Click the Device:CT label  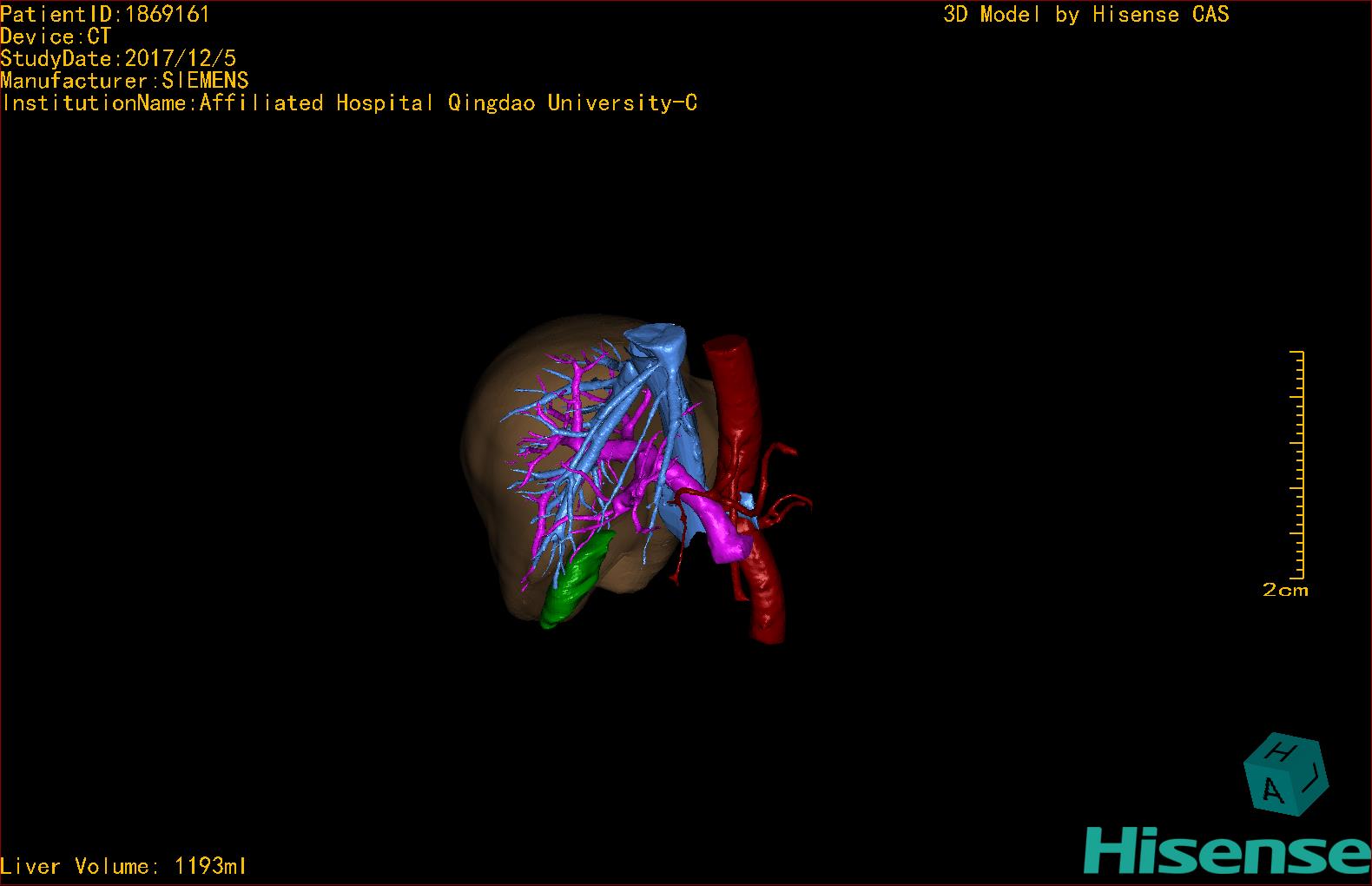56,36
